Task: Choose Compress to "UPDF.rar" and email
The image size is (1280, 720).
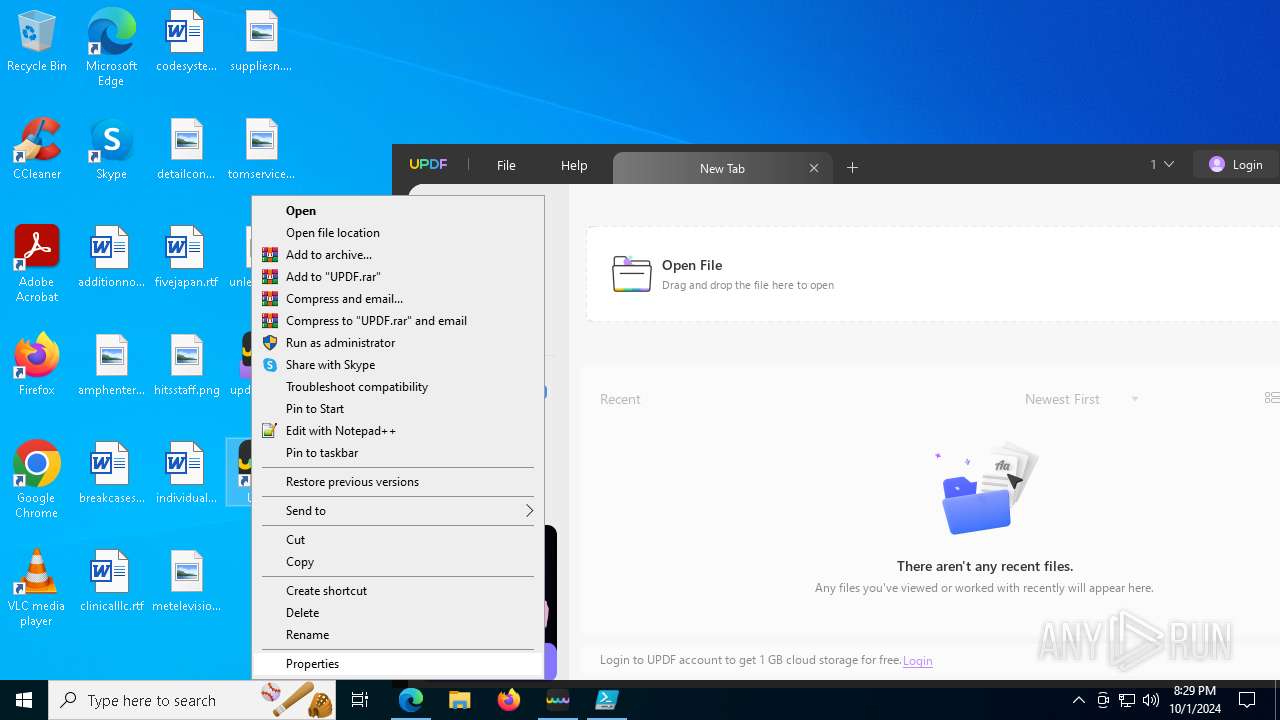Action: [398, 321]
